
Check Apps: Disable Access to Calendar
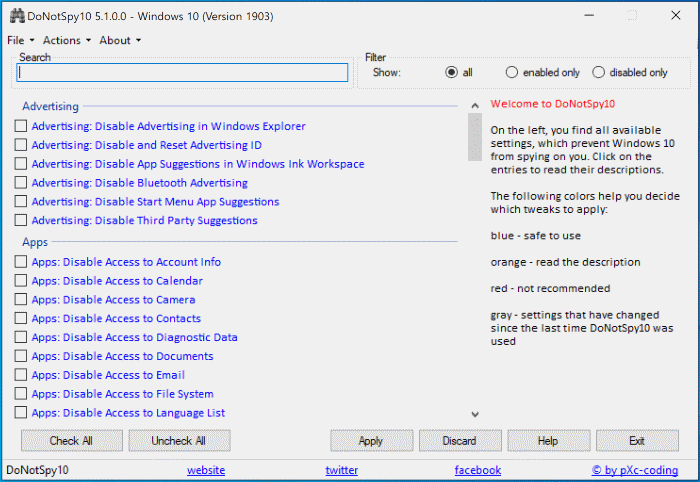tap(21, 280)
